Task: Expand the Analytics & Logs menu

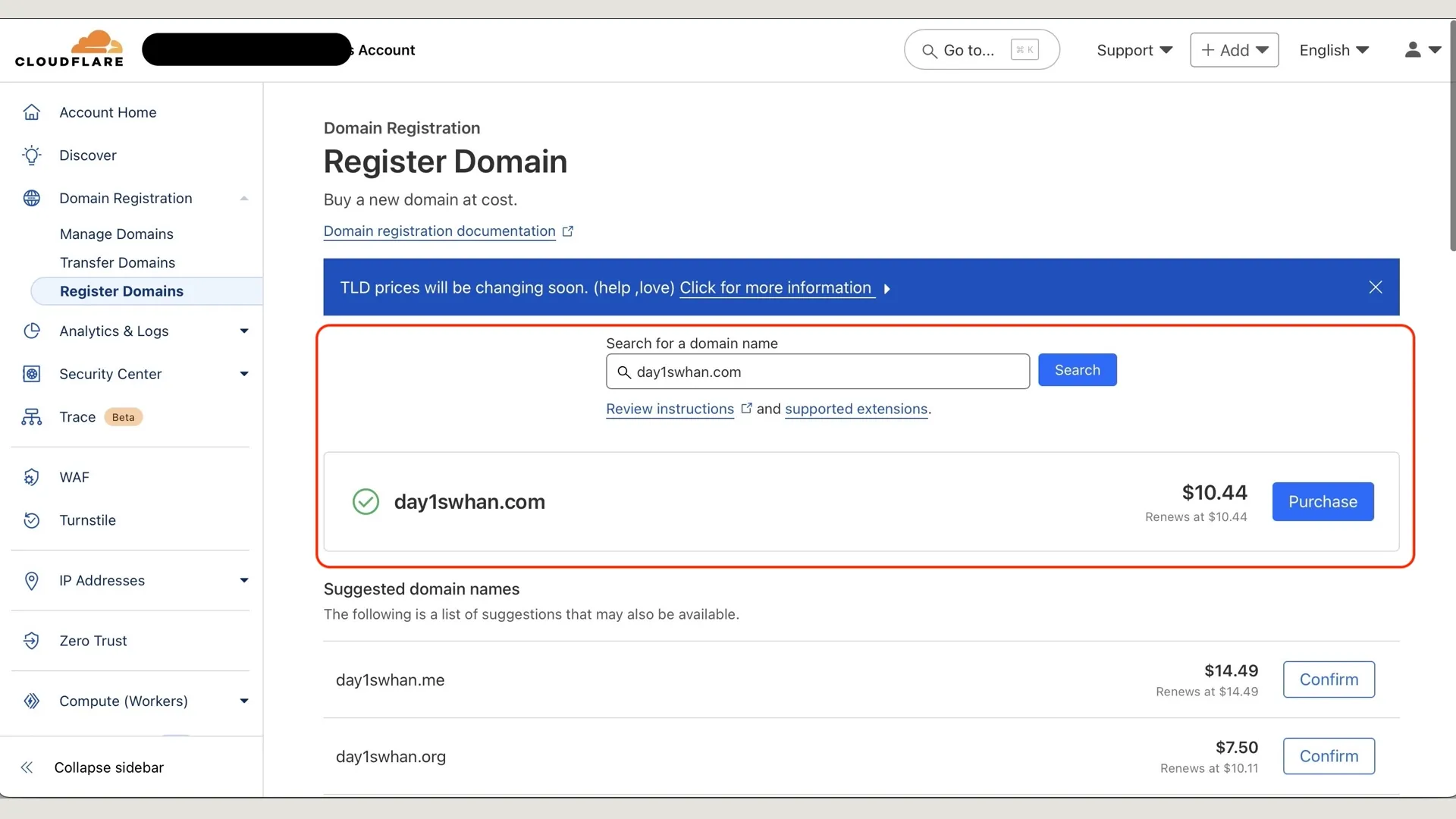Action: point(244,331)
